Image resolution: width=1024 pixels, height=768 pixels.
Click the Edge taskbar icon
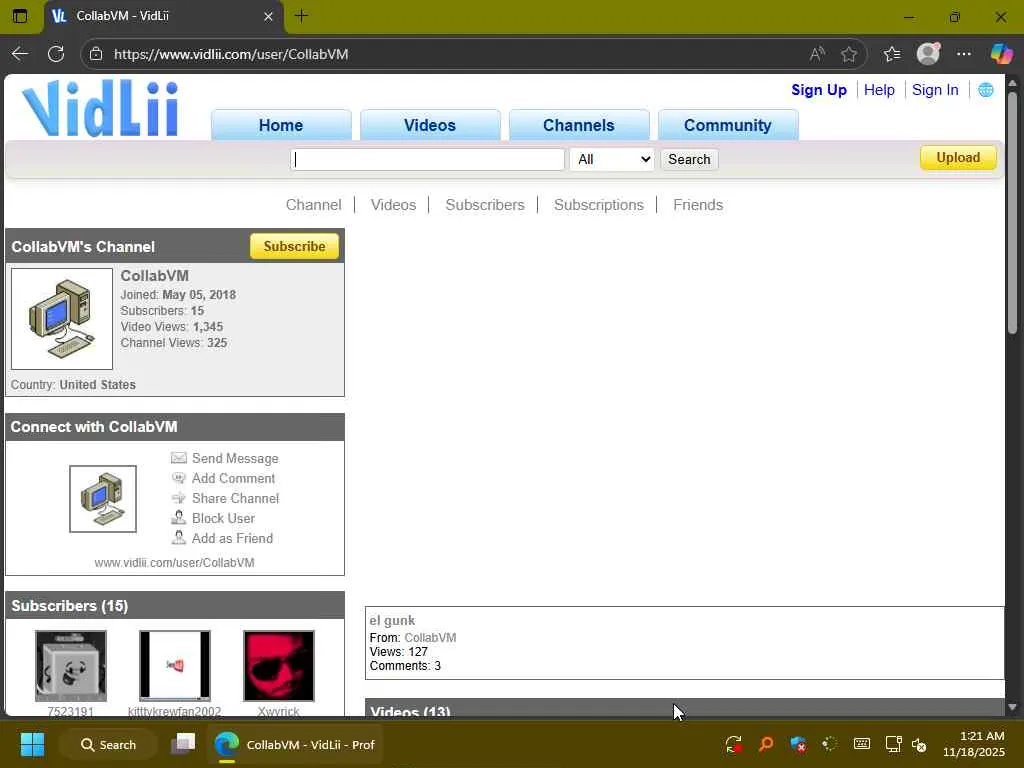[x=227, y=744]
